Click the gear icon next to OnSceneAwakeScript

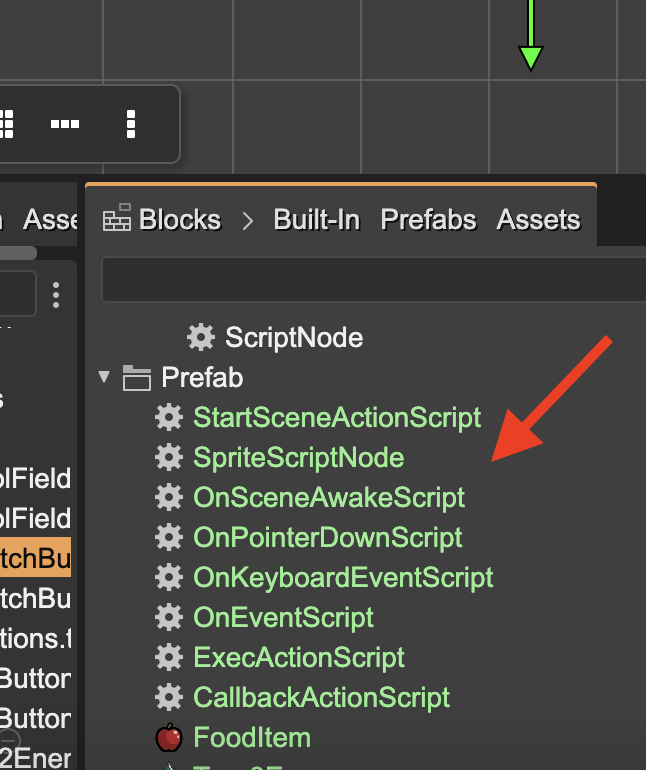(x=169, y=497)
